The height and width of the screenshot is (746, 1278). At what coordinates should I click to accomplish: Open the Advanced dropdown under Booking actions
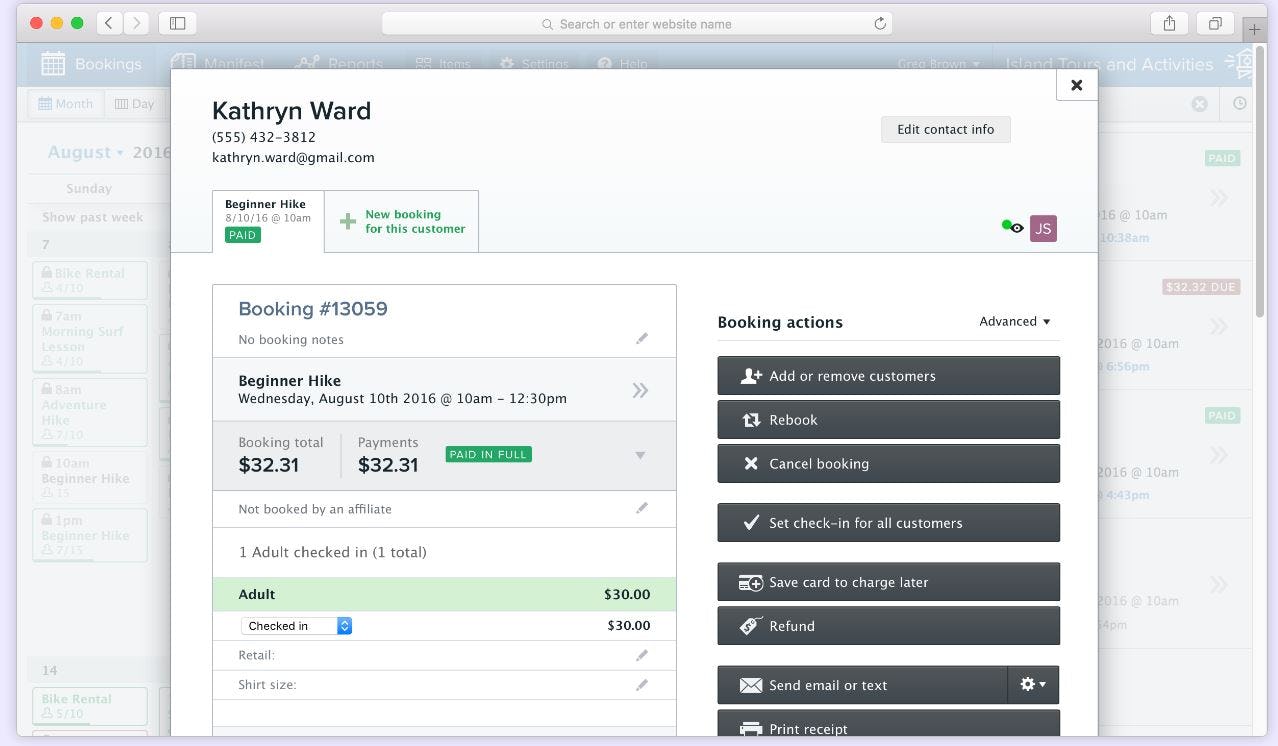[1014, 321]
